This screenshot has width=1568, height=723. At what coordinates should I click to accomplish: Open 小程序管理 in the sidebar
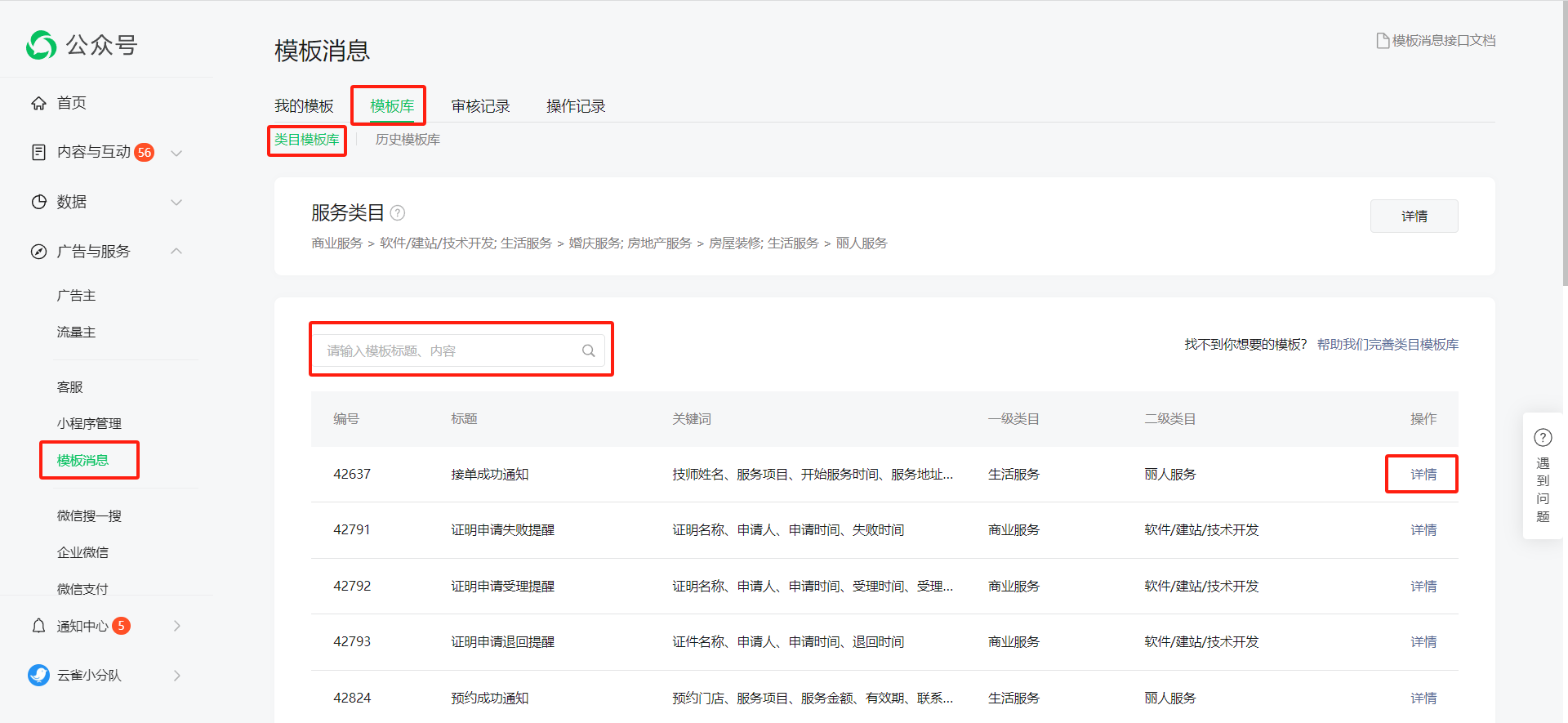89,423
